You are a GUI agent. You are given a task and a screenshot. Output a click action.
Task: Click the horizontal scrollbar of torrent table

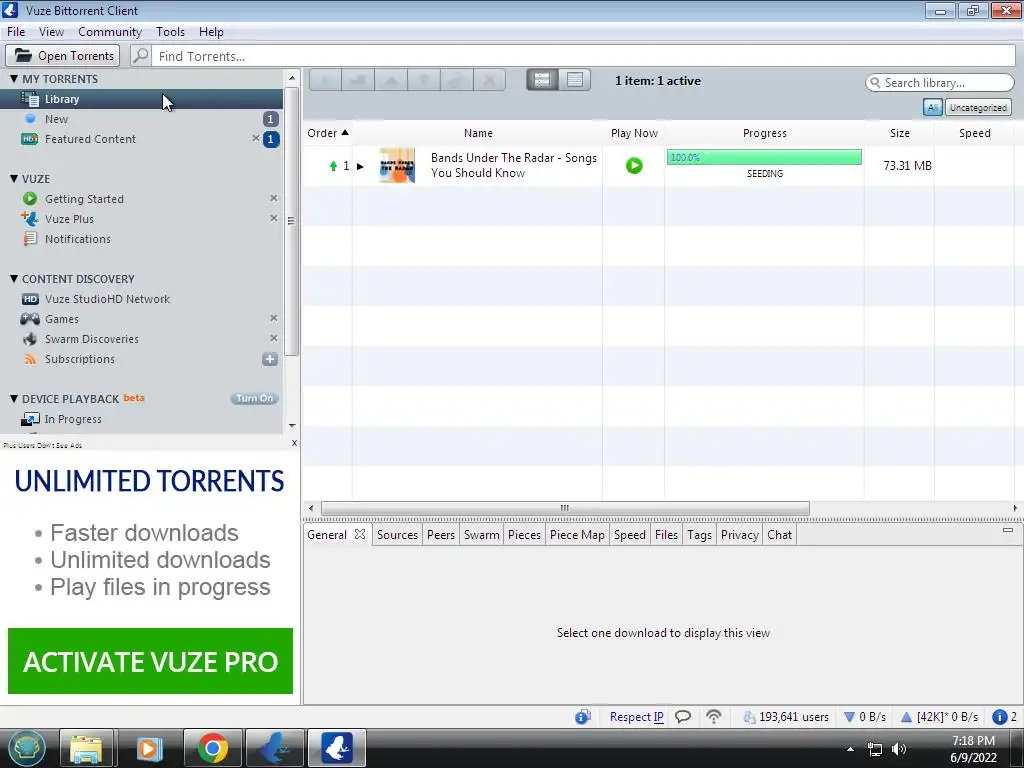pyautogui.click(x=565, y=508)
